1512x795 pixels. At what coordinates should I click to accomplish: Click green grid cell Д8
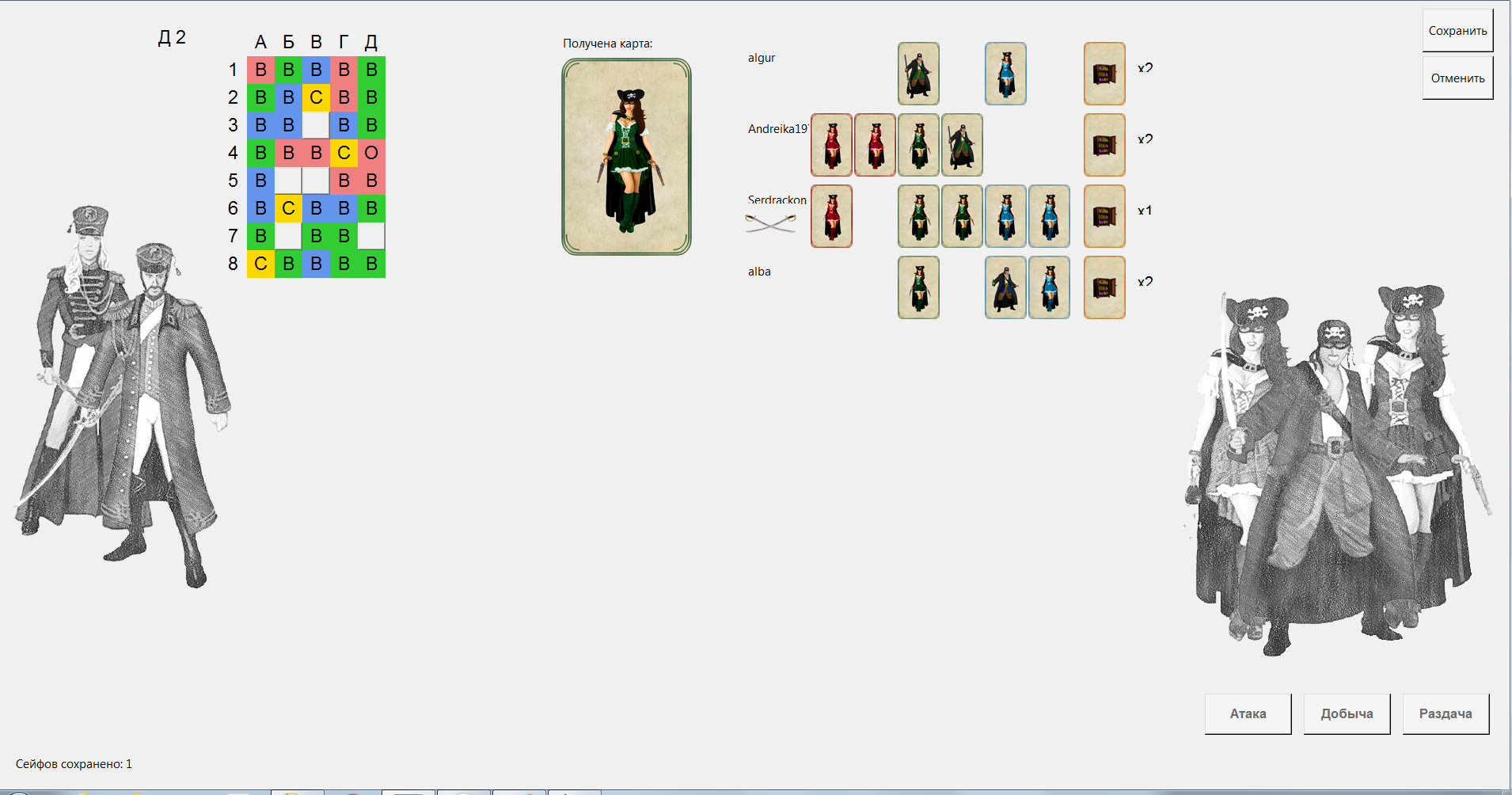pos(371,264)
